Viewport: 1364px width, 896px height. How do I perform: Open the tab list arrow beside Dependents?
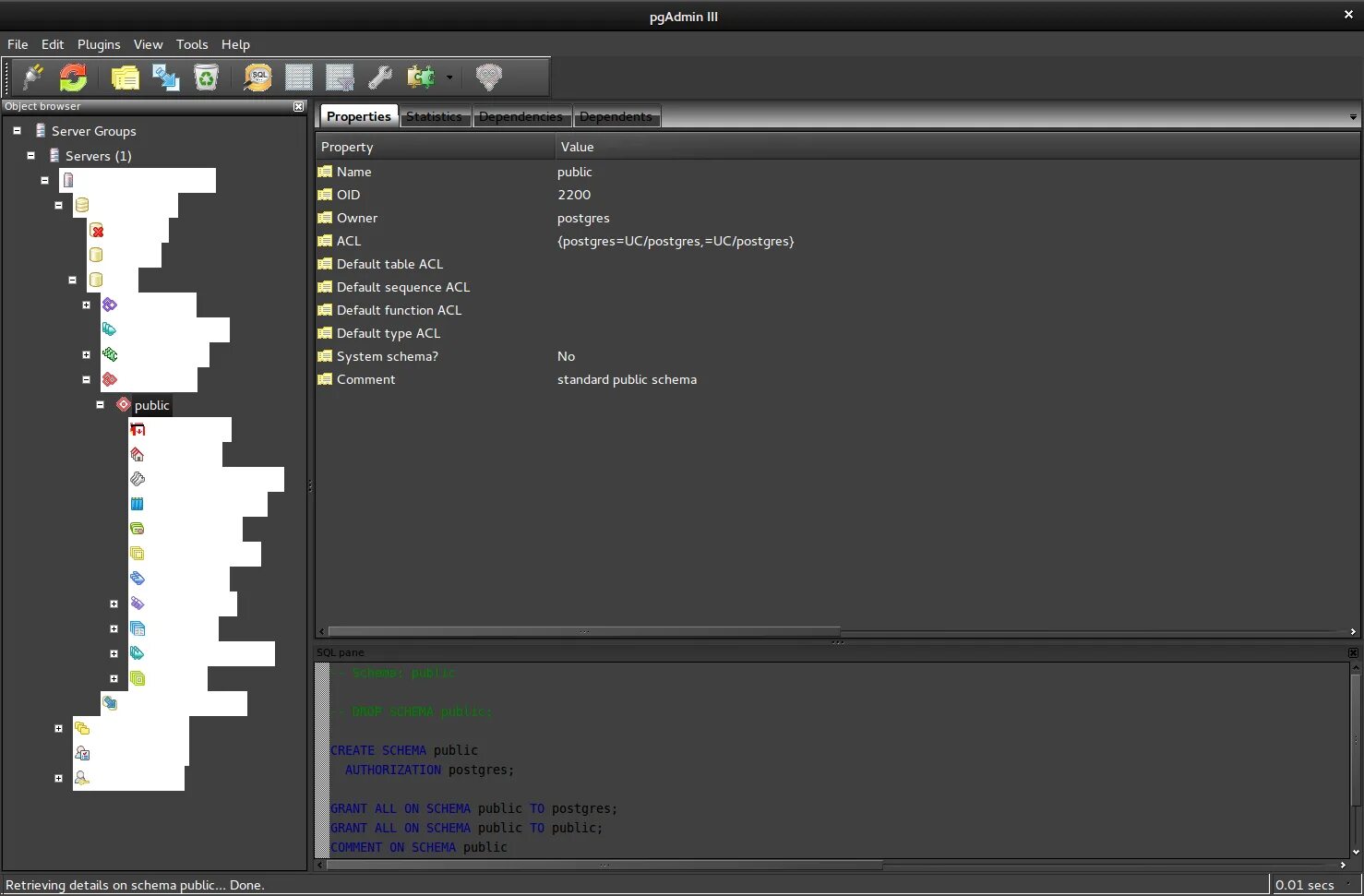click(1353, 117)
